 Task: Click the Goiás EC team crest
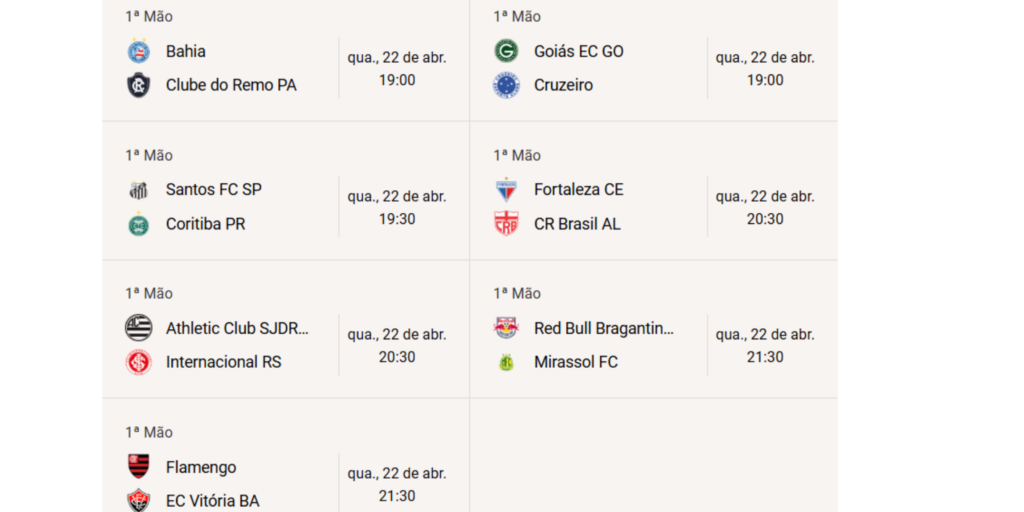pyautogui.click(x=506, y=51)
